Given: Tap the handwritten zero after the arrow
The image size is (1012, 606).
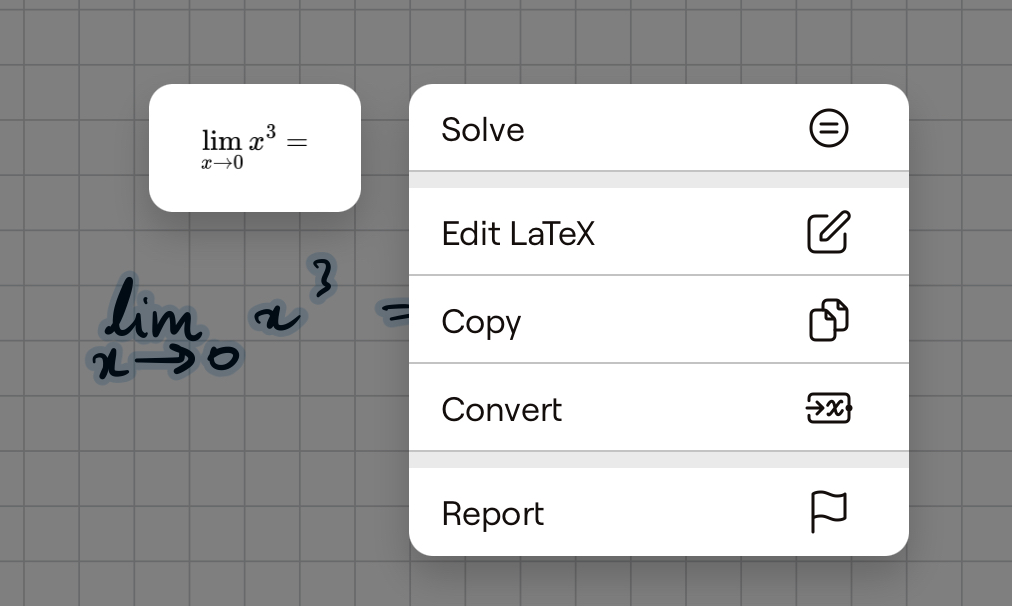Looking at the screenshot, I should tap(224, 359).
